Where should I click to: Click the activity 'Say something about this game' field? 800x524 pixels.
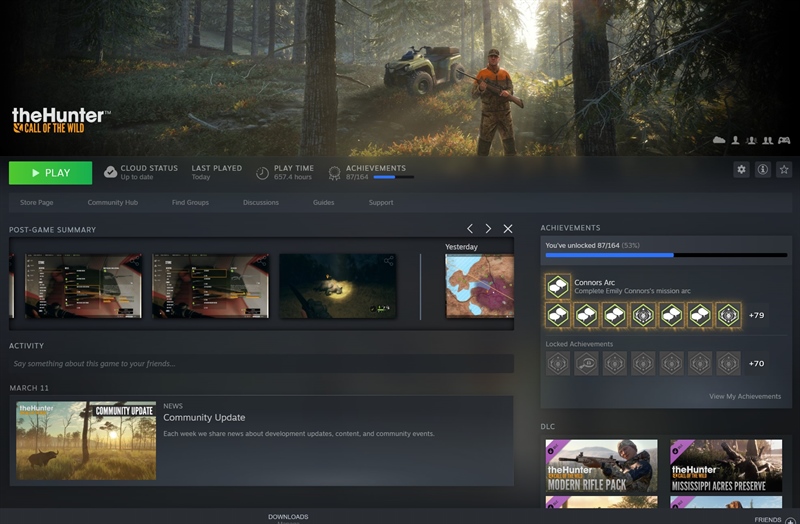coord(261,364)
